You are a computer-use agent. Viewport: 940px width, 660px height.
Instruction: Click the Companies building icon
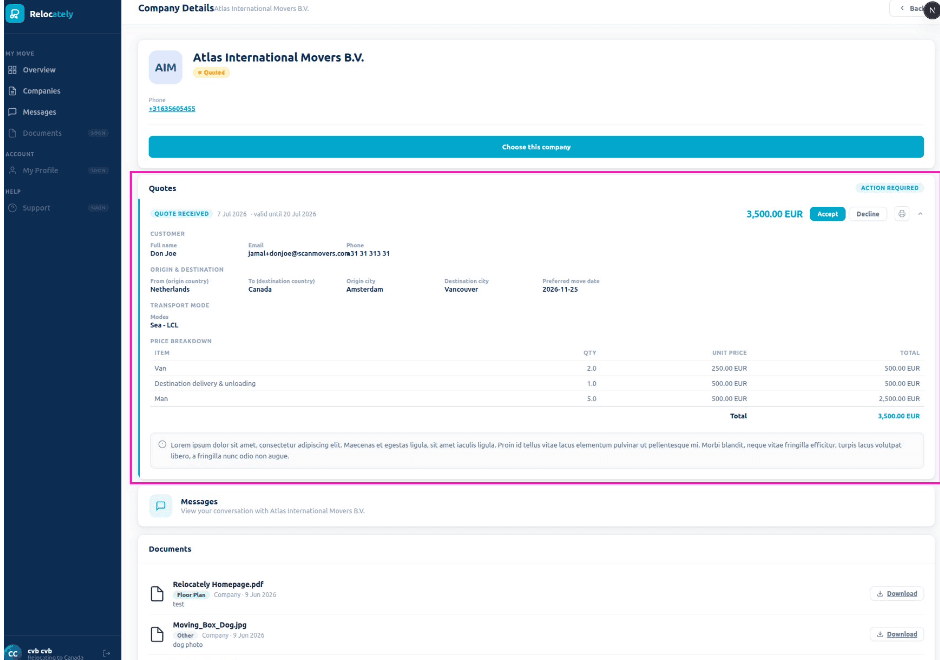12,91
